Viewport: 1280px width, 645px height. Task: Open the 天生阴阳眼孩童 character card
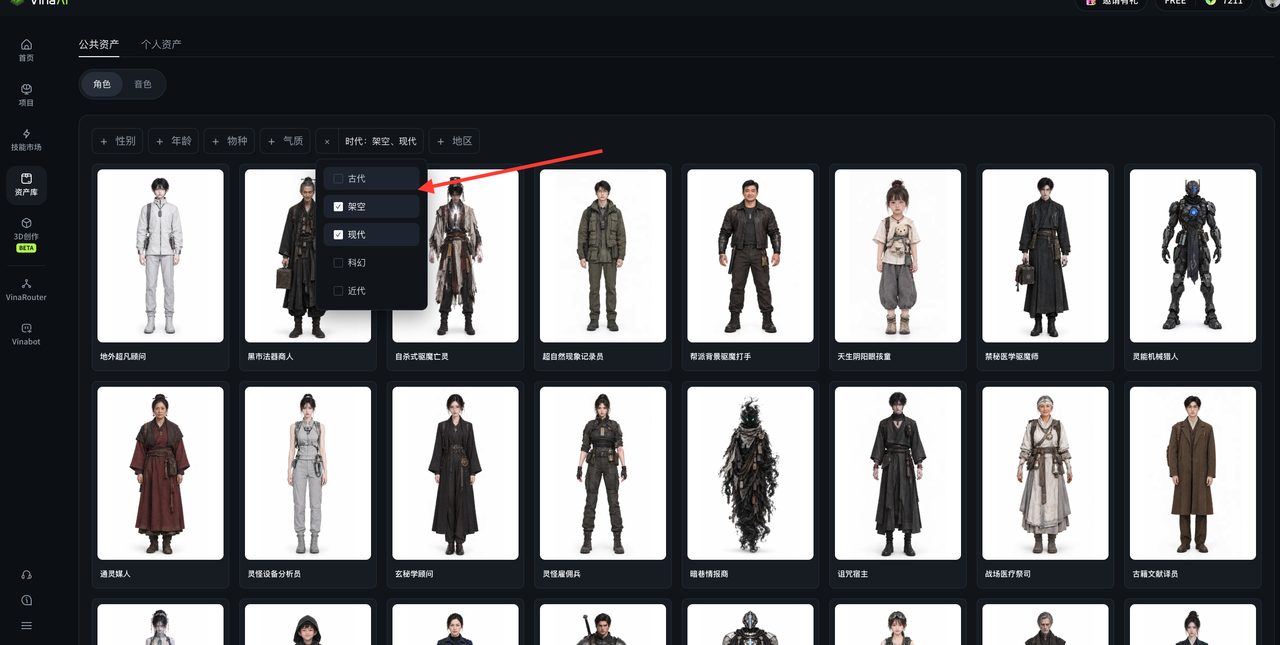pos(898,267)
